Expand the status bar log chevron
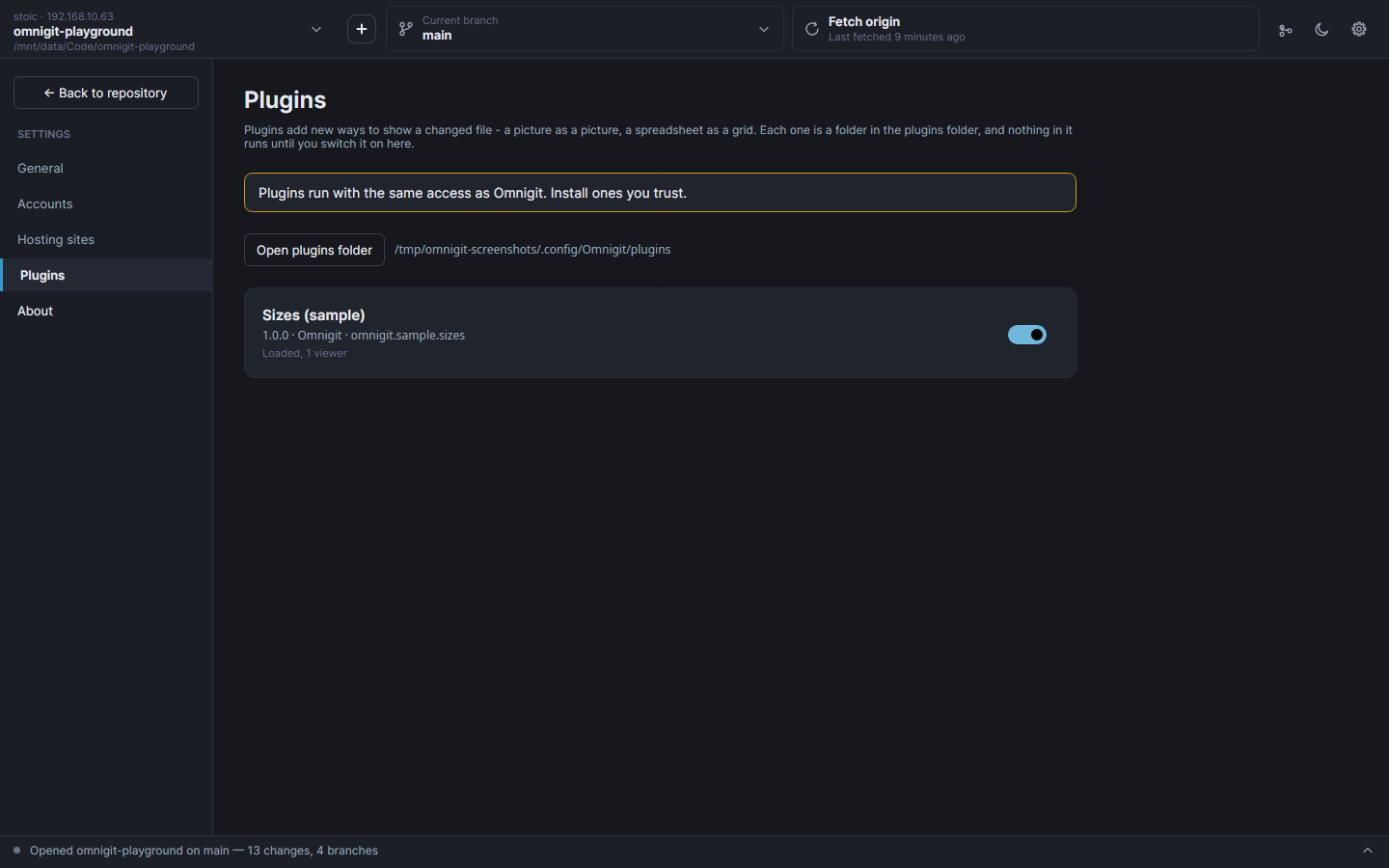Image resolution: width=1389 pixels, height=868 pixels. click(x=1367, y=851)
